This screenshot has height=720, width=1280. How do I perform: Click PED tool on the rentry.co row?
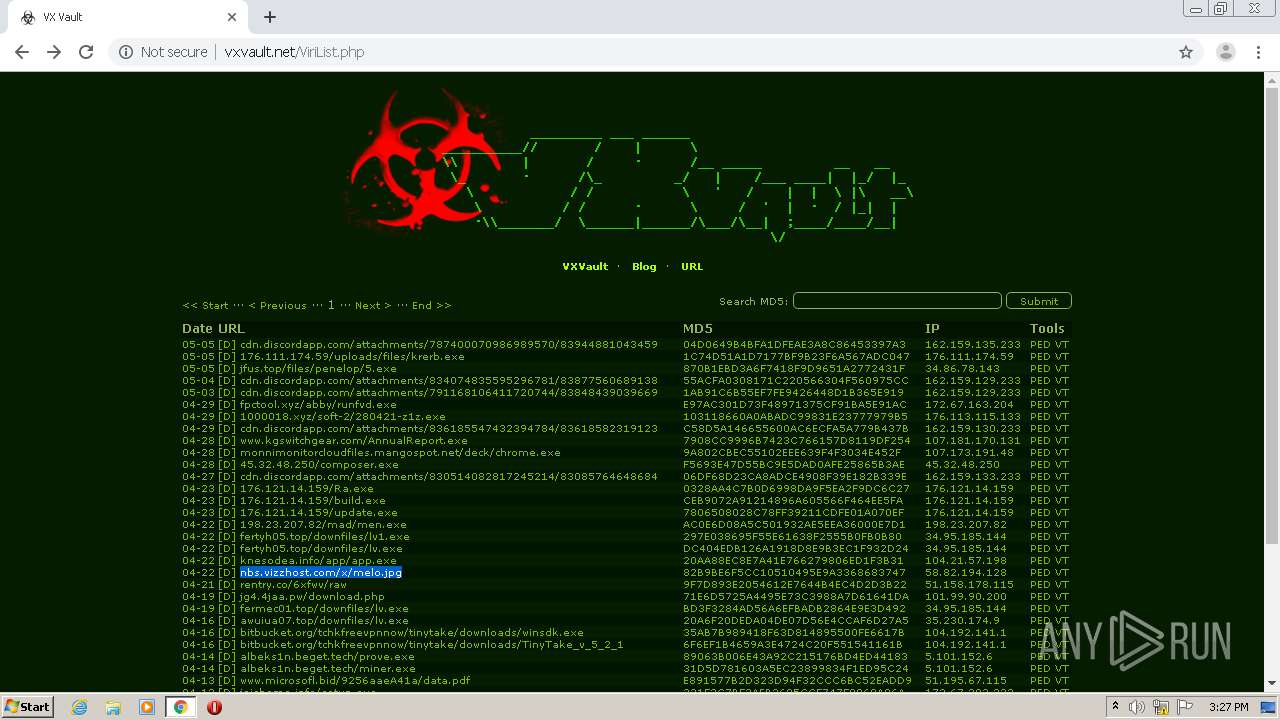coord(1040,585)
